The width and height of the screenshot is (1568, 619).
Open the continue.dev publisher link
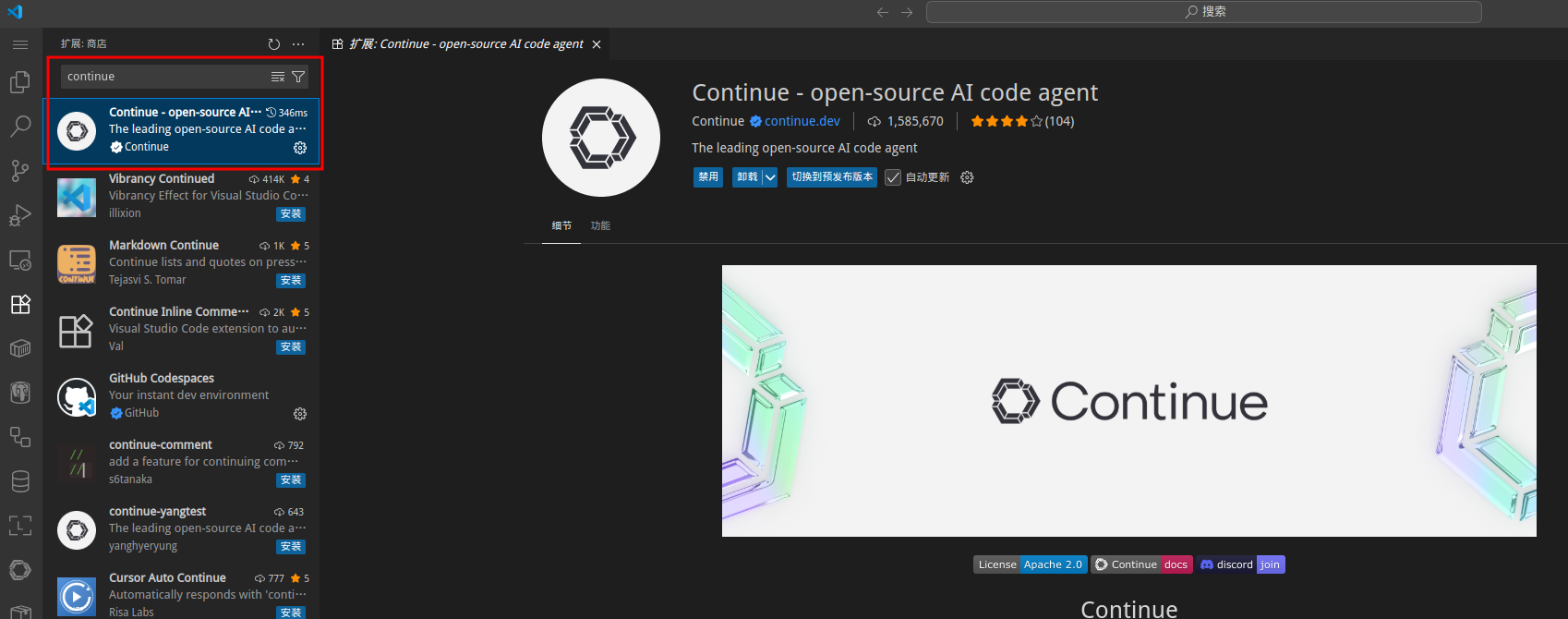pyautogui.click(x=802, y=121)
